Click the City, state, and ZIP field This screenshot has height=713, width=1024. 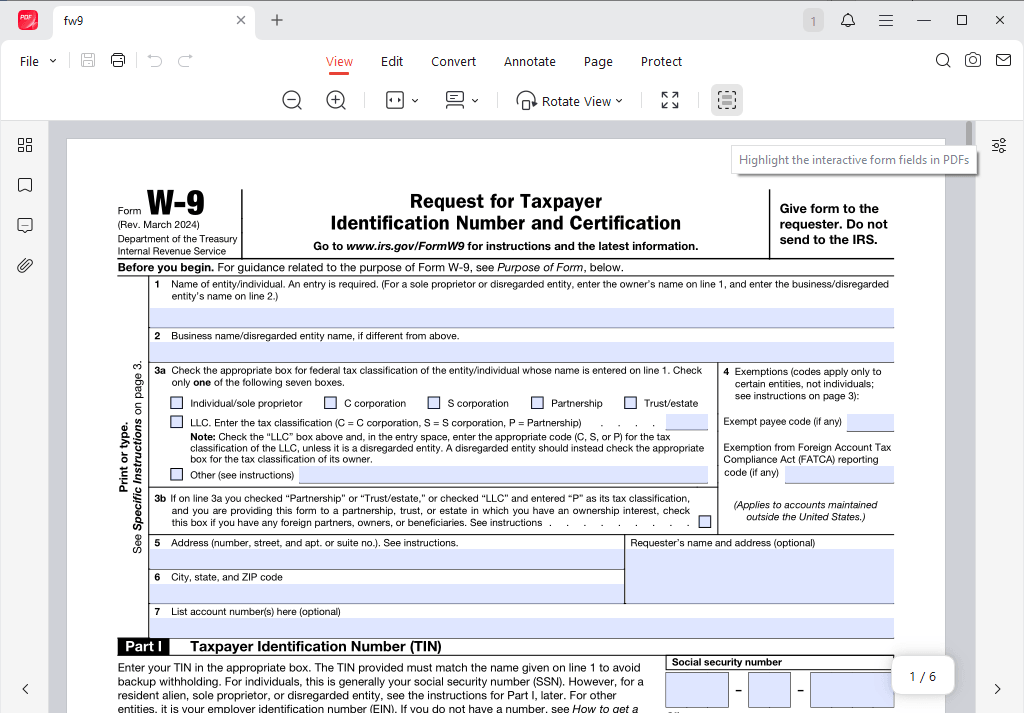tap(387, 594)
